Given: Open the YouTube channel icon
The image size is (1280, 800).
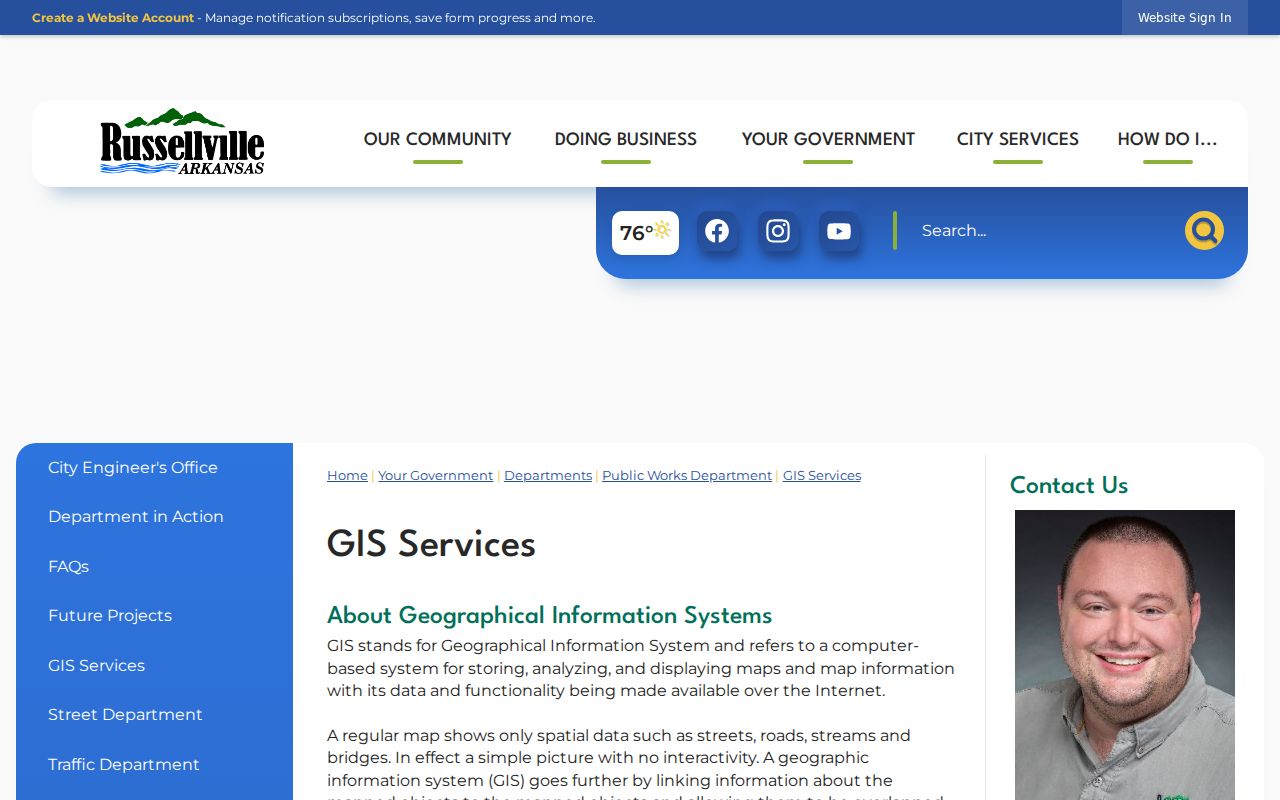Looking at the screenshot, I should pyautogui.click(x=839, y=231).
